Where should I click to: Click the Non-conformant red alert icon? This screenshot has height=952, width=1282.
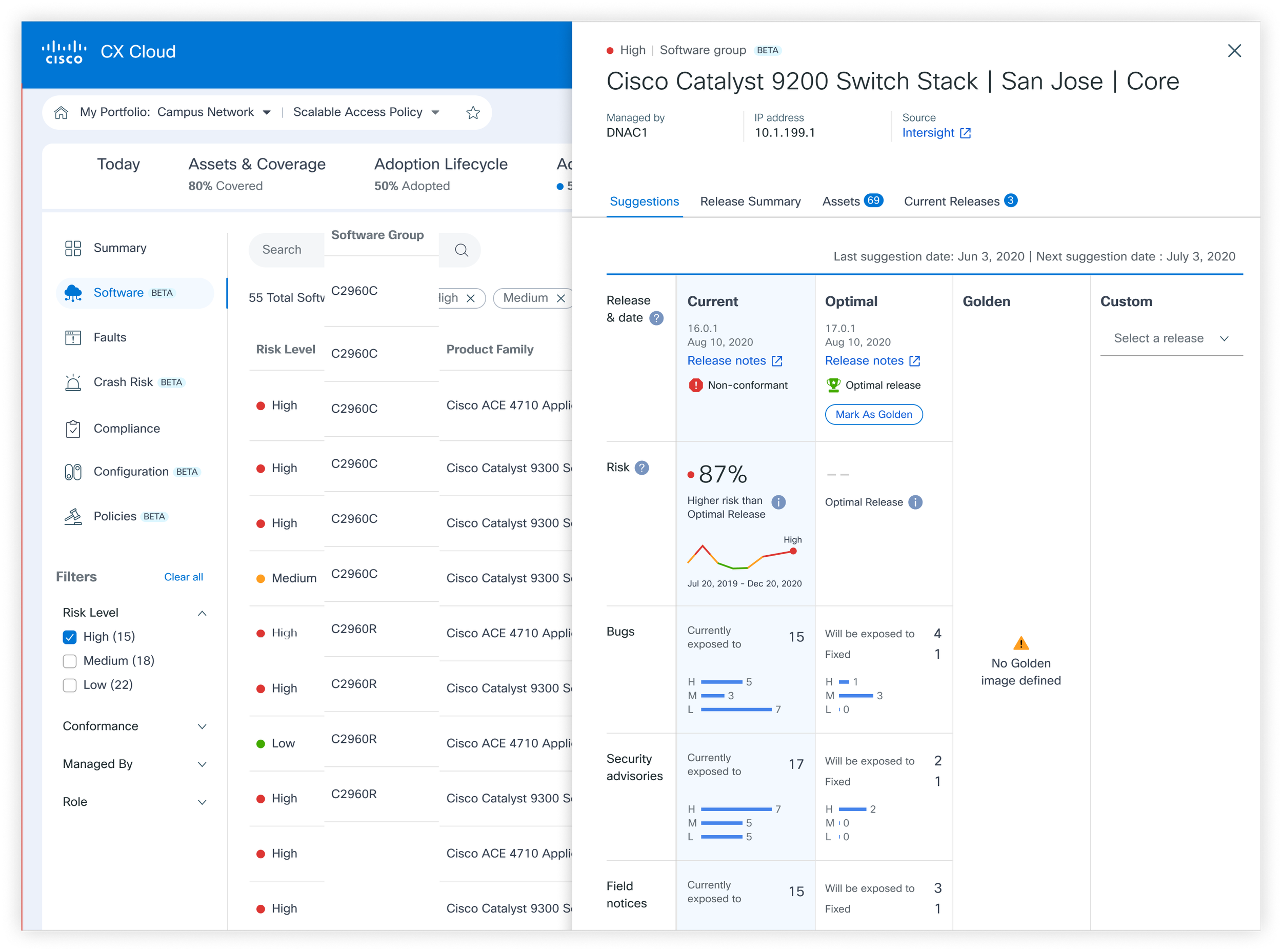point(695,385)
